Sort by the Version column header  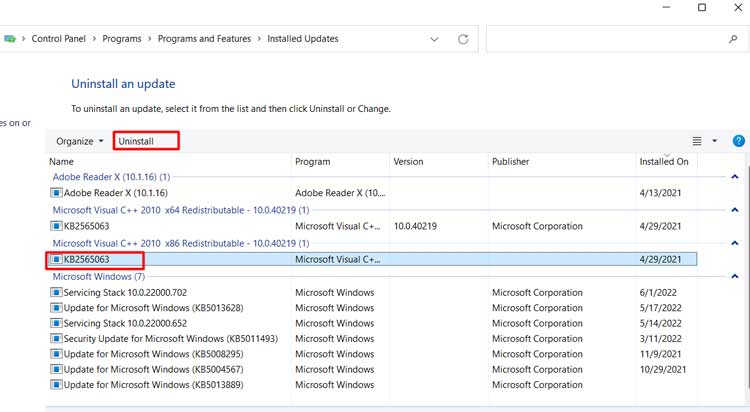408,162
